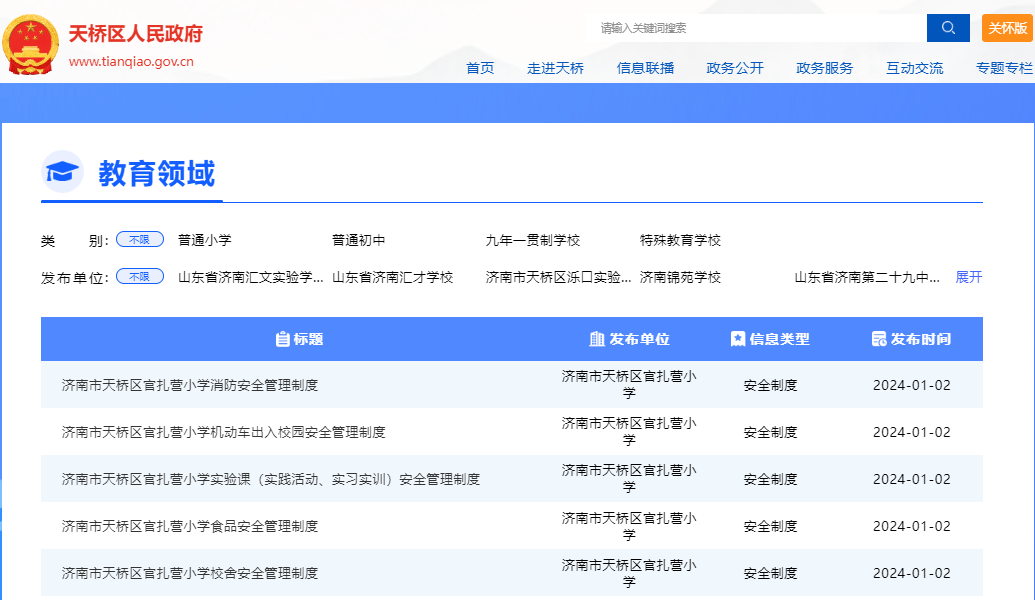Open 官扎营小学食品安全管理制度 article
Viewport: 1035px width, 600px height.
(190, 526)
